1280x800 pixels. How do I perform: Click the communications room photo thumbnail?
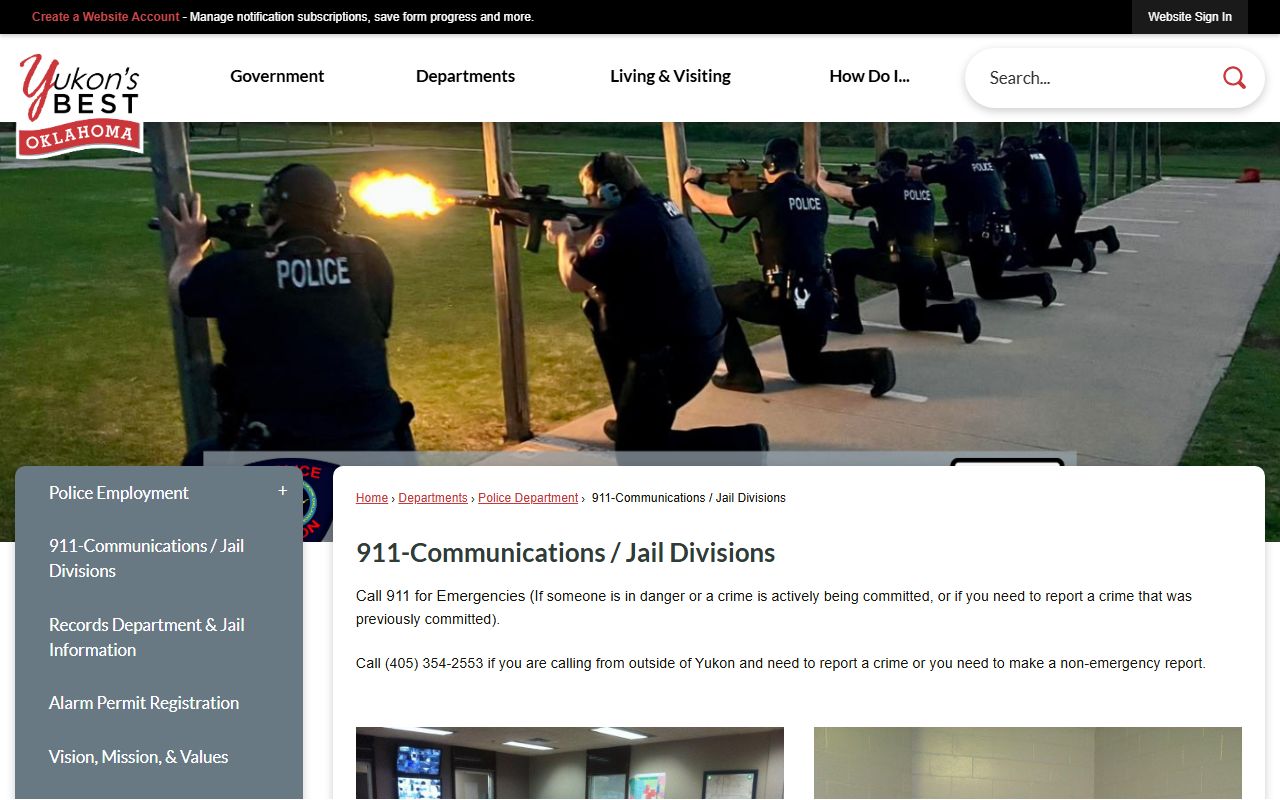(x=570, y=763)
